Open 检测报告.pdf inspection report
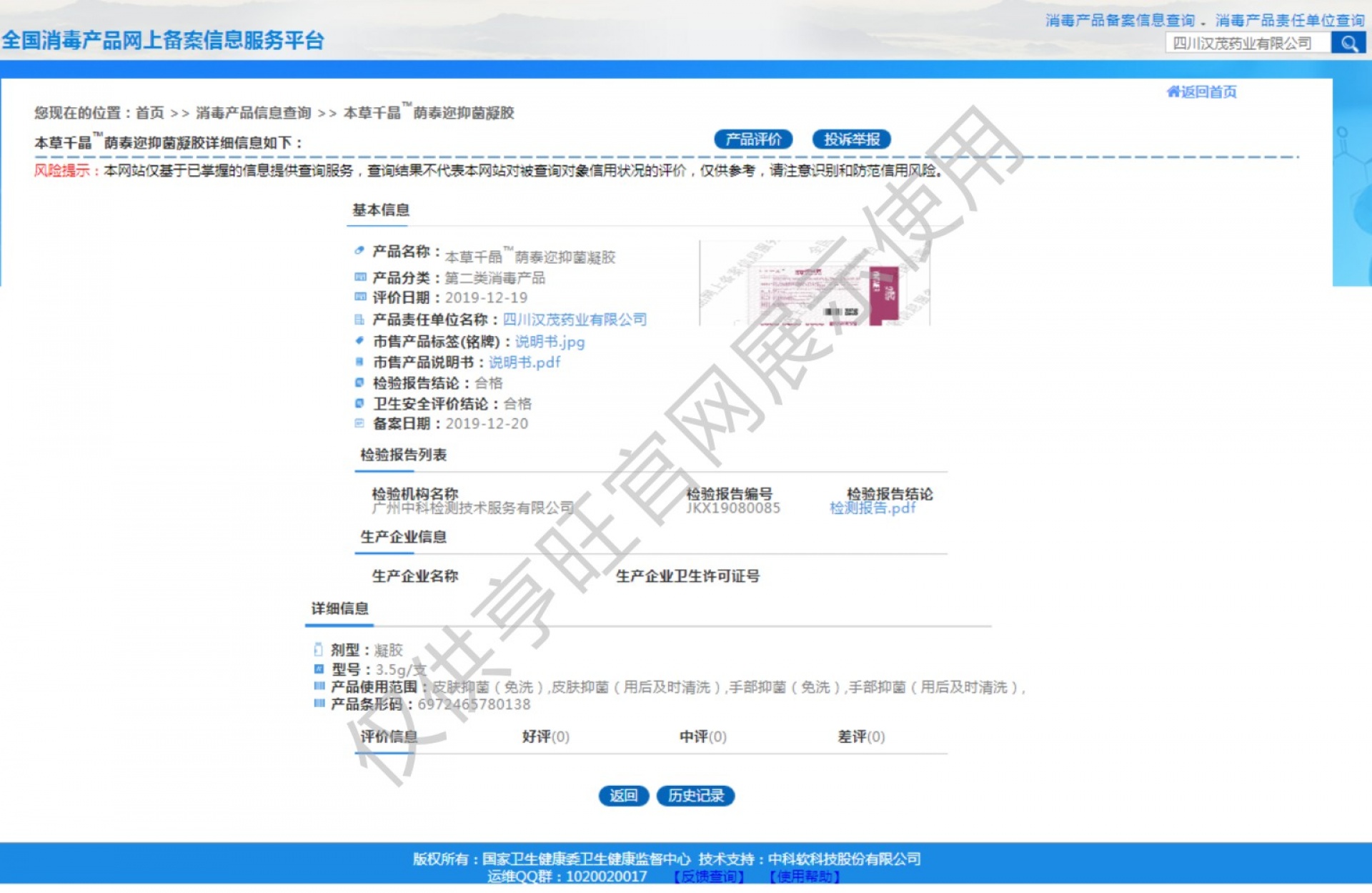1372x893 pixels. click(x=872, y=508)
